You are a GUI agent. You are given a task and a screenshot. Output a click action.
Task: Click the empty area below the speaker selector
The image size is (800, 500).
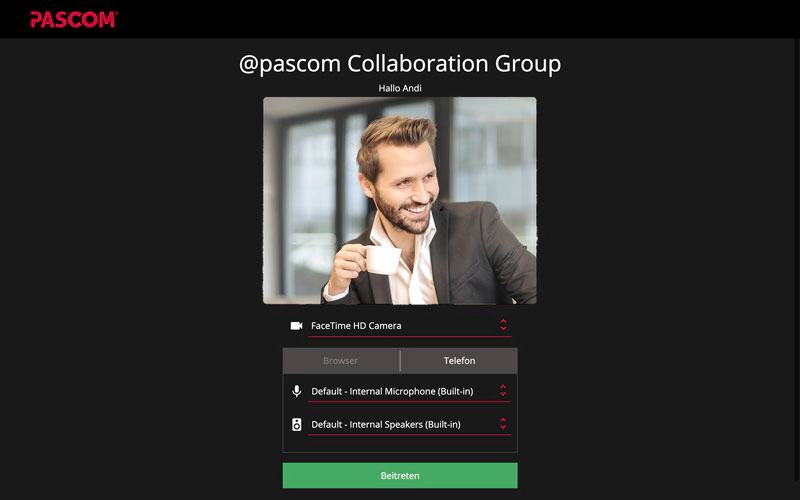pos(400,444)
